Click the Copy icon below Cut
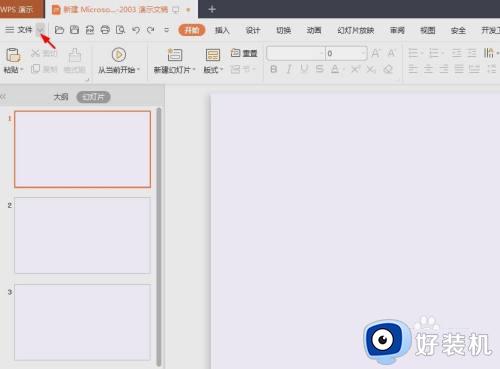500x369 pixels. coord(35,69)
